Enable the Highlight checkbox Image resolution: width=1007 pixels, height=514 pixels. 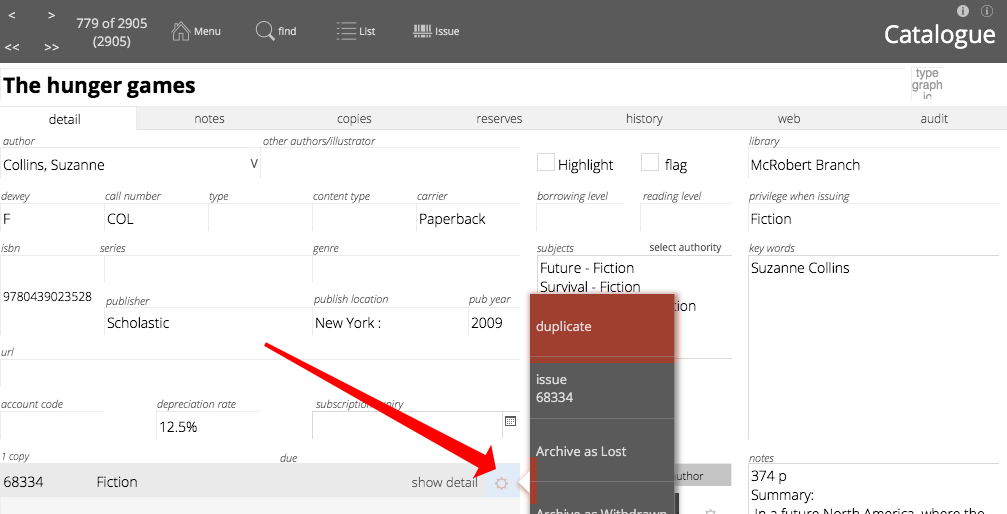click(546, 163)
